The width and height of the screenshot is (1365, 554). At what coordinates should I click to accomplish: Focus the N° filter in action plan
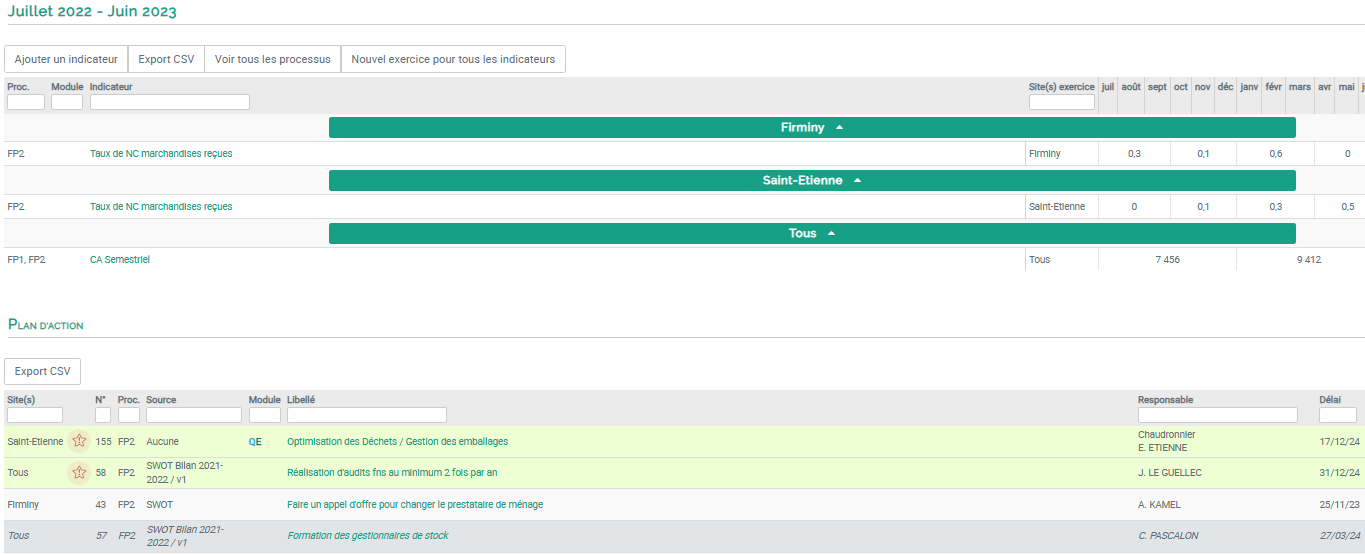pyautogui.click(x=103, y=415)
